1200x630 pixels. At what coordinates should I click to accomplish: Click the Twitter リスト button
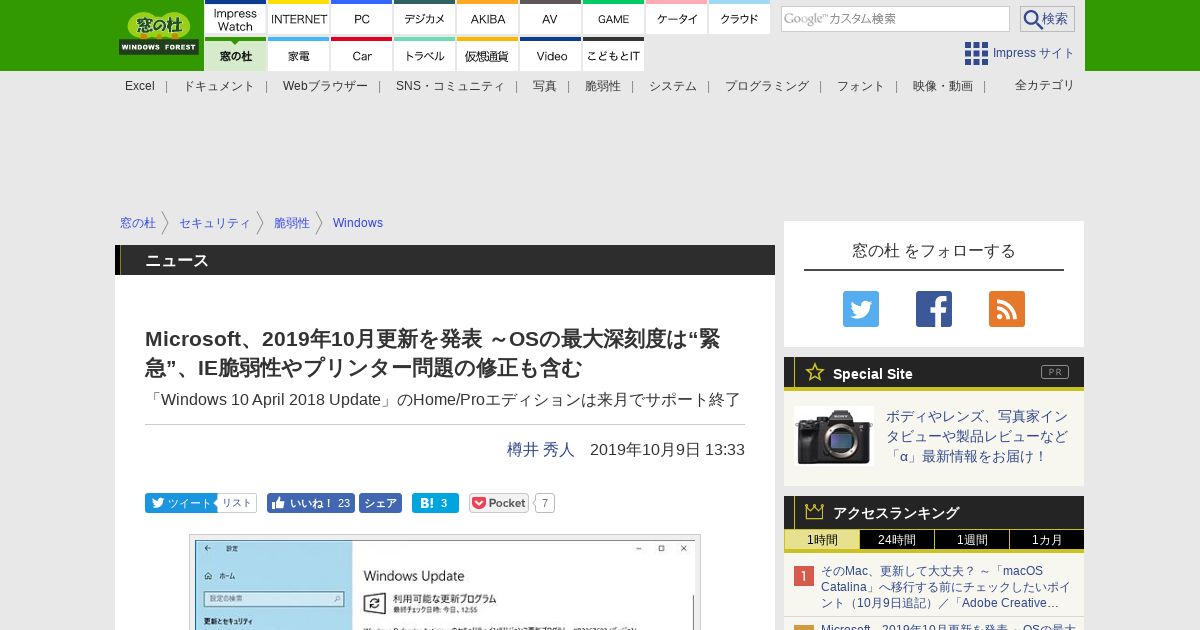(236, 503)
